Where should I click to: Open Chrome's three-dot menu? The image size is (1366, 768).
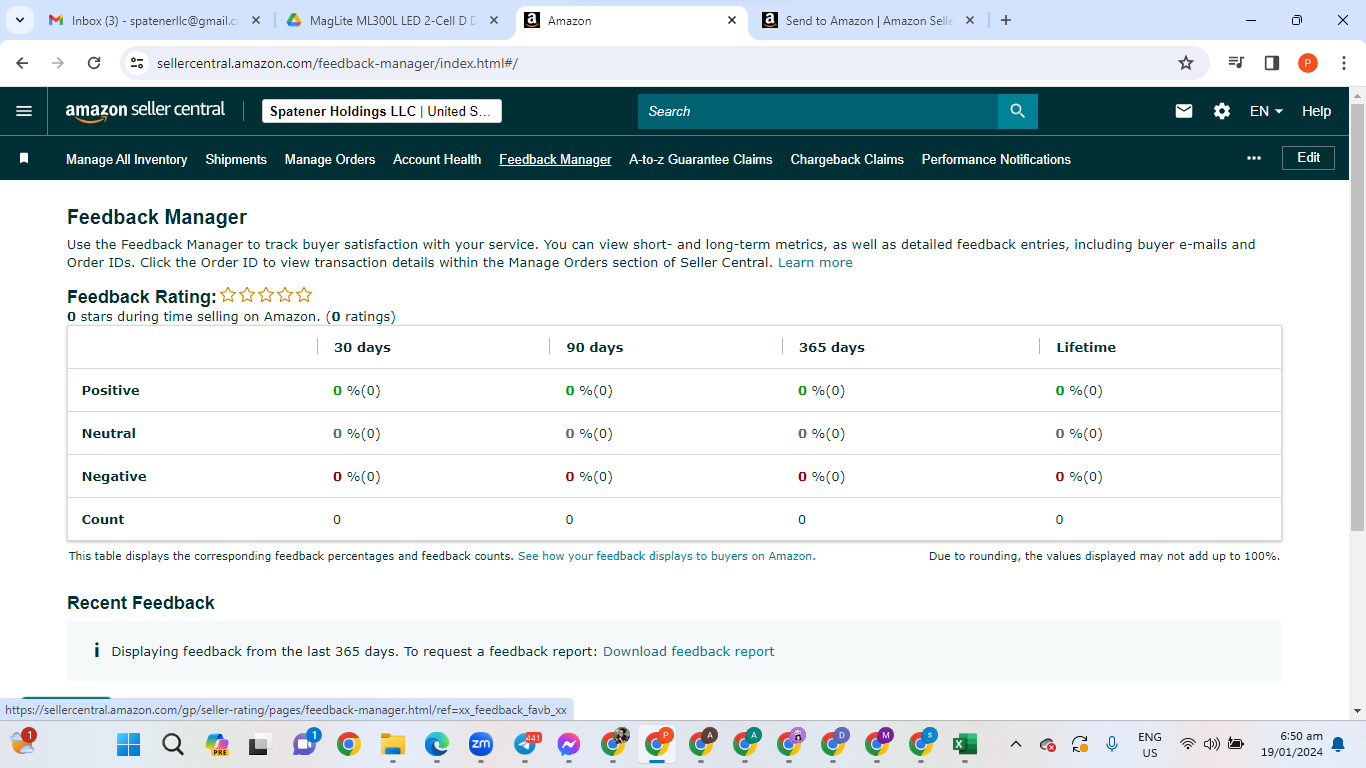pos(1343,63)
